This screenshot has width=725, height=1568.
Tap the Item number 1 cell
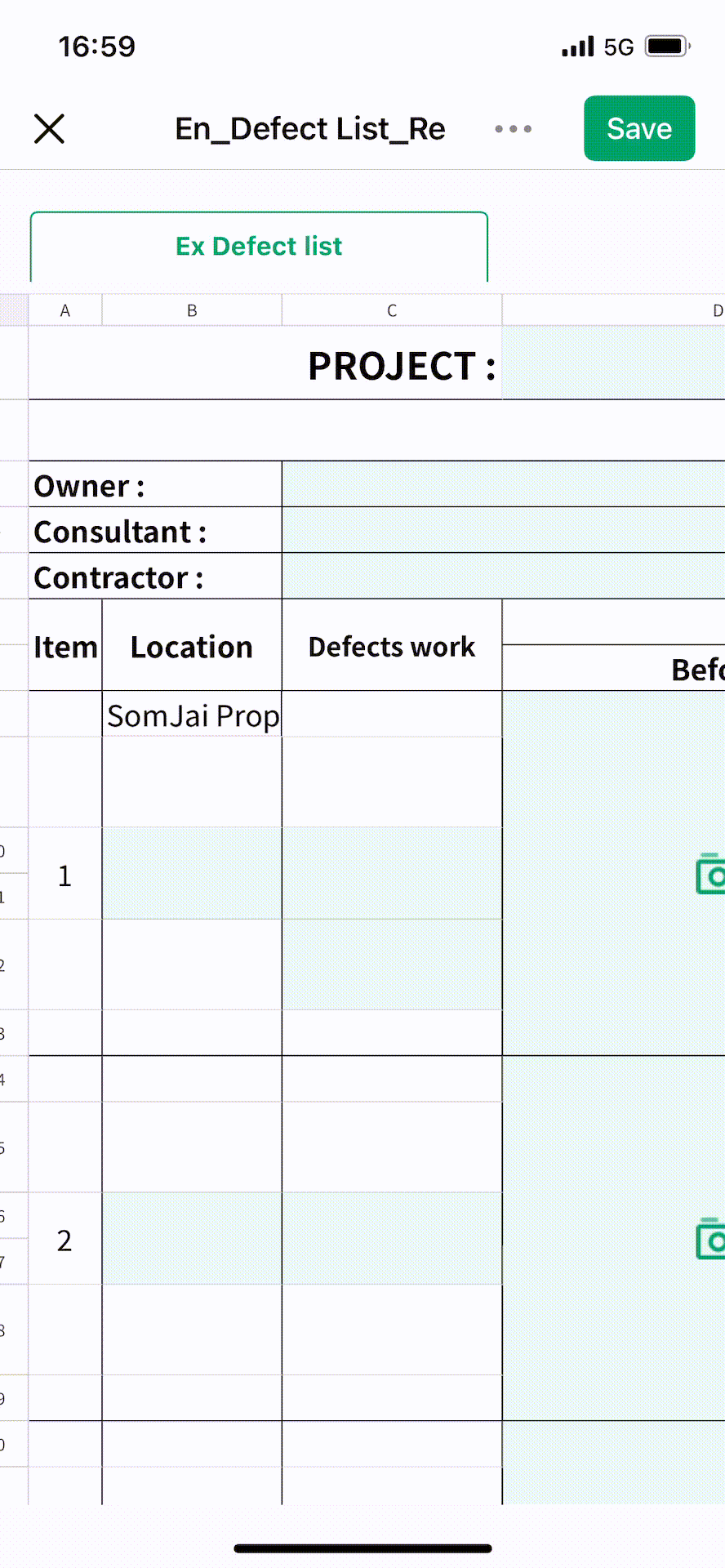point(65,875)
